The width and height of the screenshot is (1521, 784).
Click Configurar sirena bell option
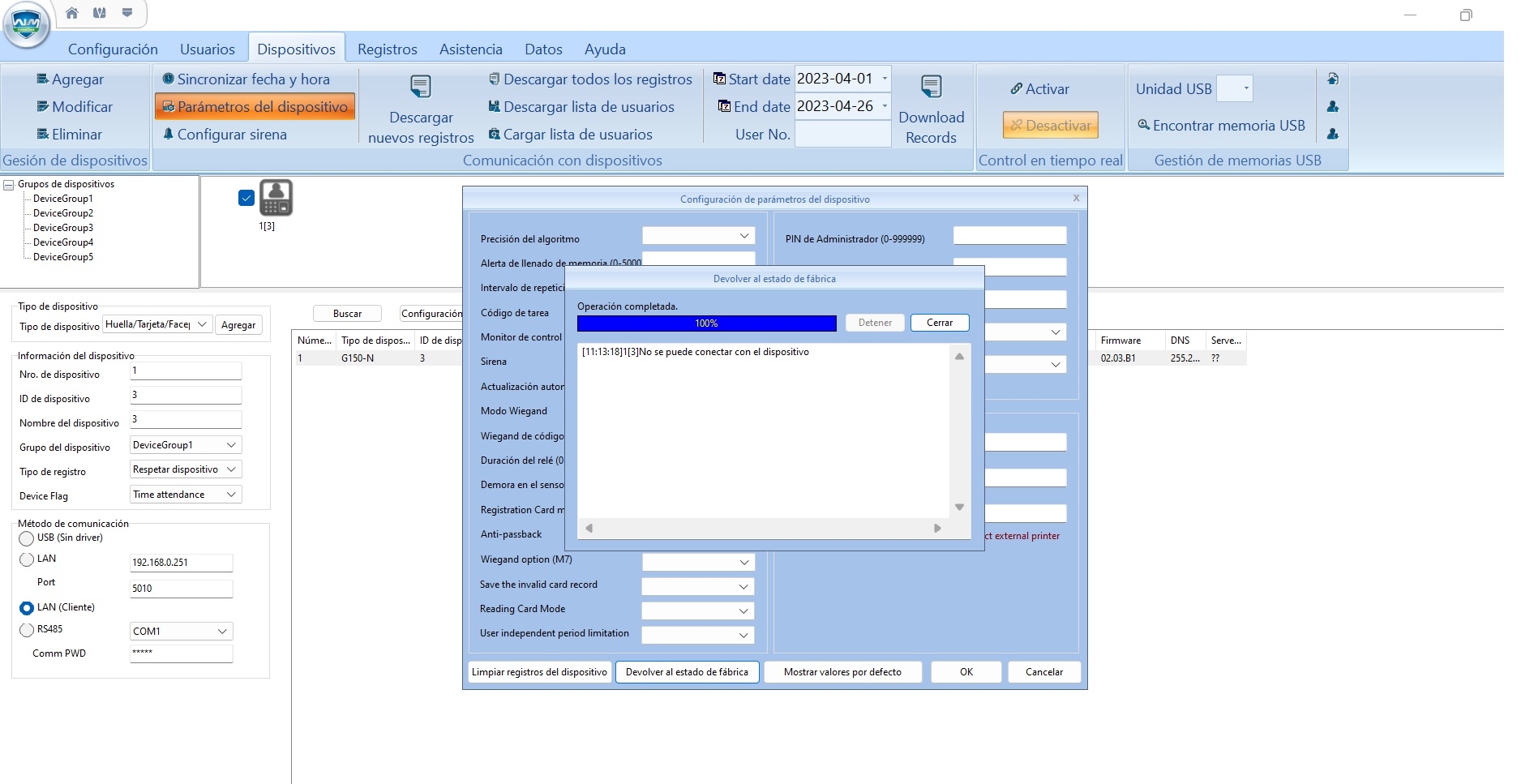(x=225, y=135)
